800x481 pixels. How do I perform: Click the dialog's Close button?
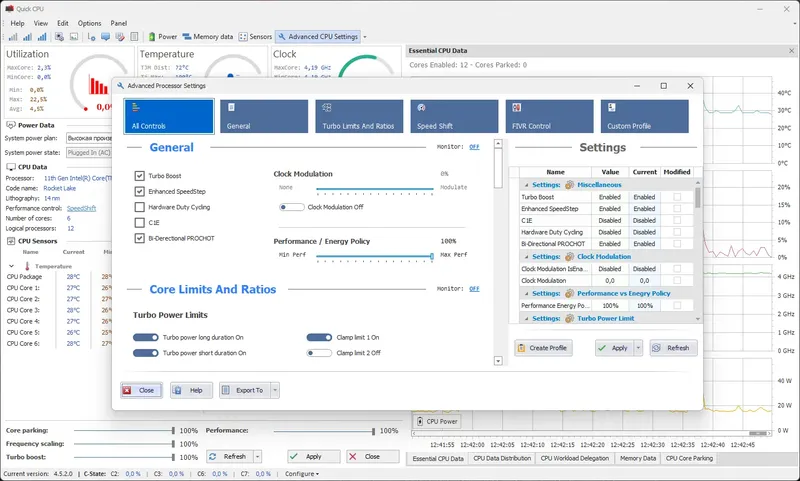141,390
